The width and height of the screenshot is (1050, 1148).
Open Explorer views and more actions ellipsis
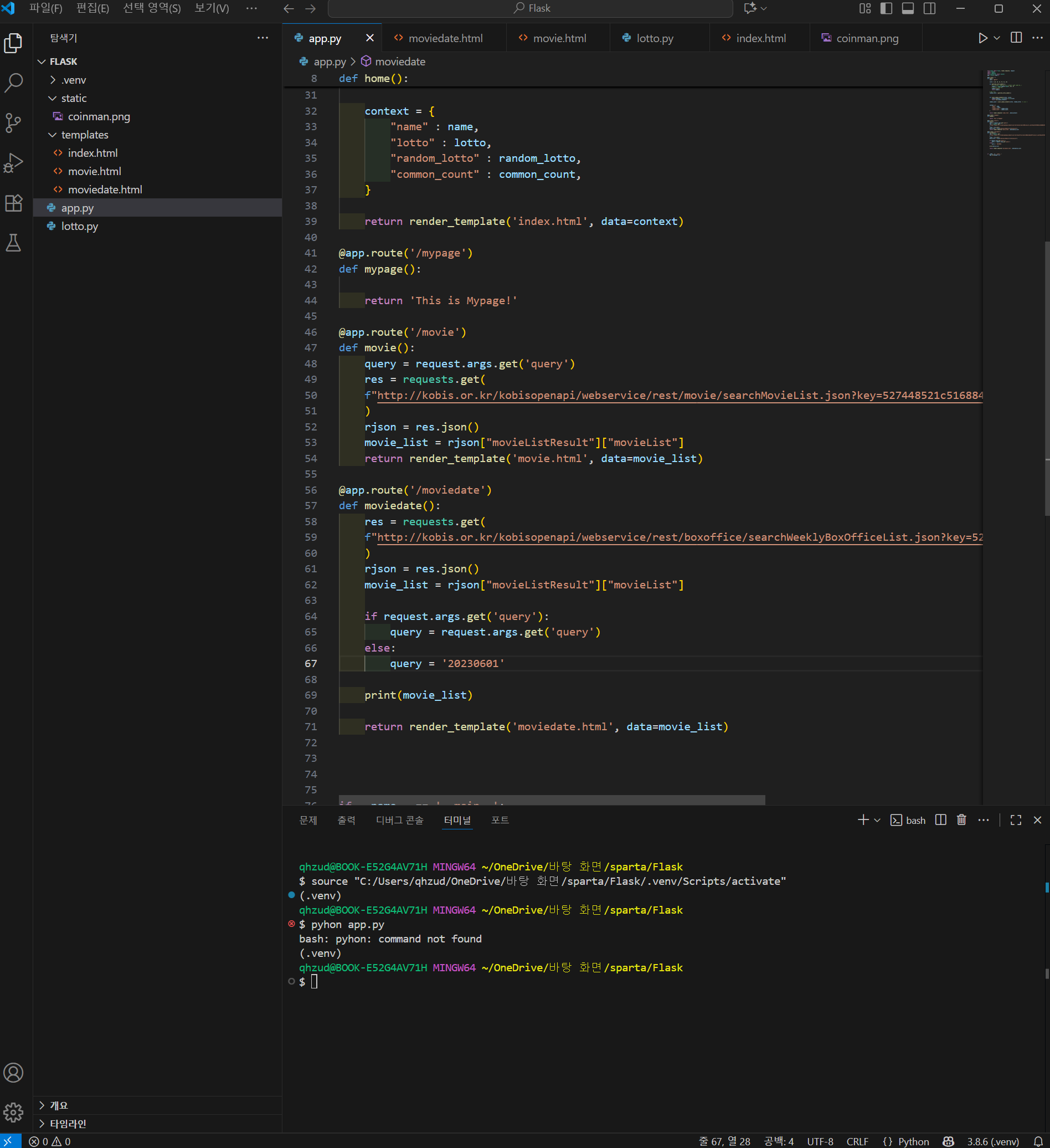262,38
